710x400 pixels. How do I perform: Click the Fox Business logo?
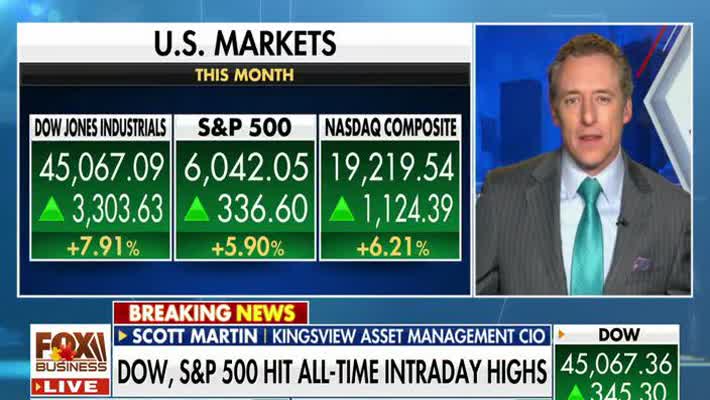tap(71, 352)
